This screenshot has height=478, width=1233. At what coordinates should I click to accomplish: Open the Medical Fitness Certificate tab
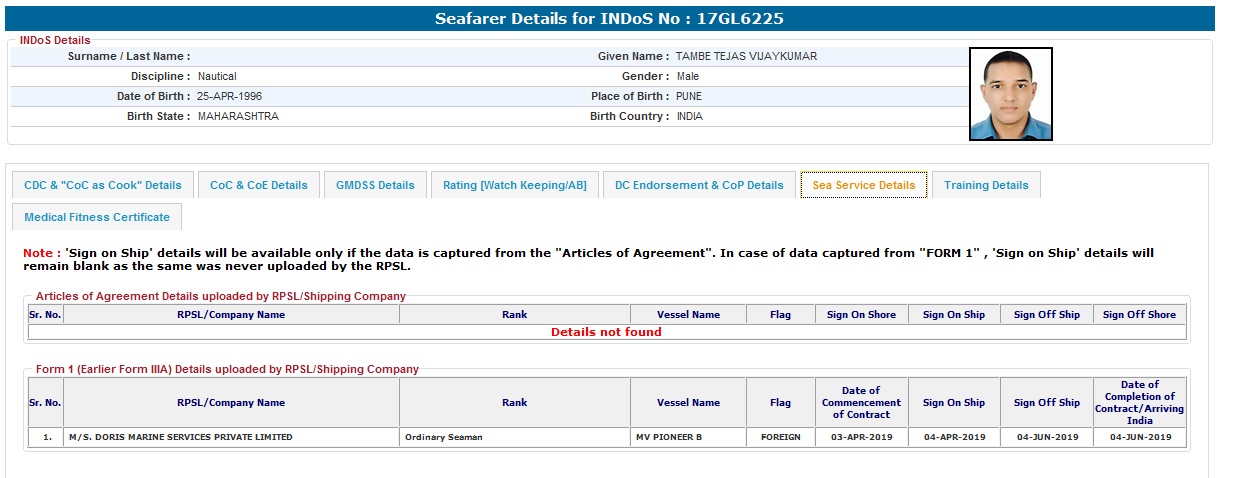[97, 217]
